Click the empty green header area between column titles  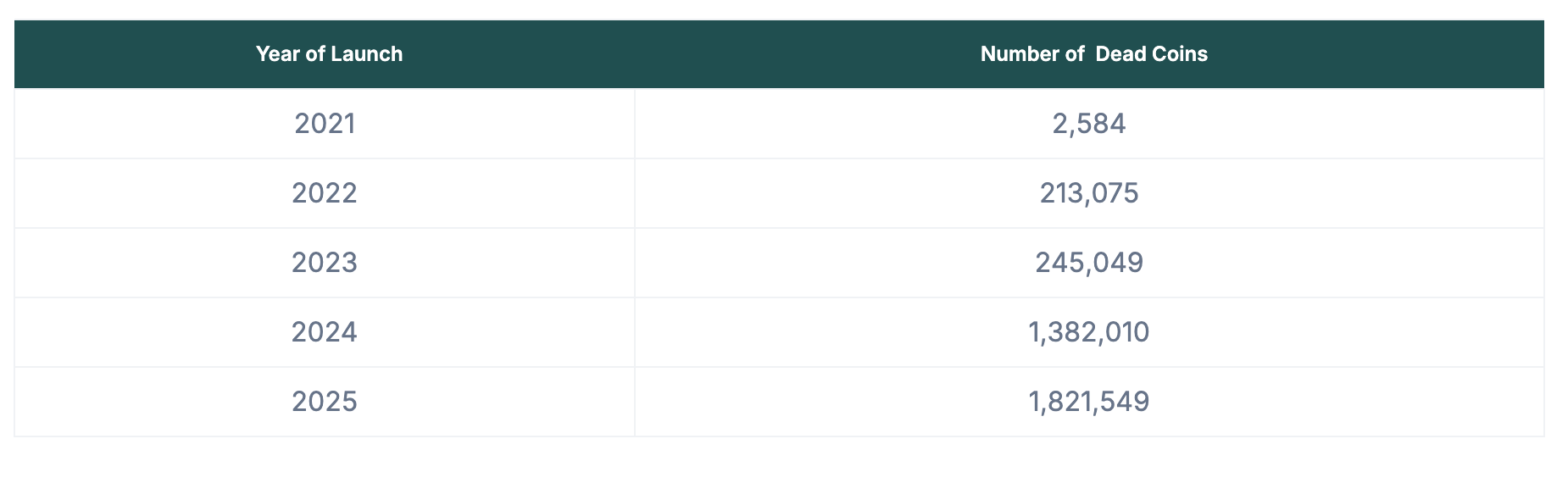click(x=678, y=54)
